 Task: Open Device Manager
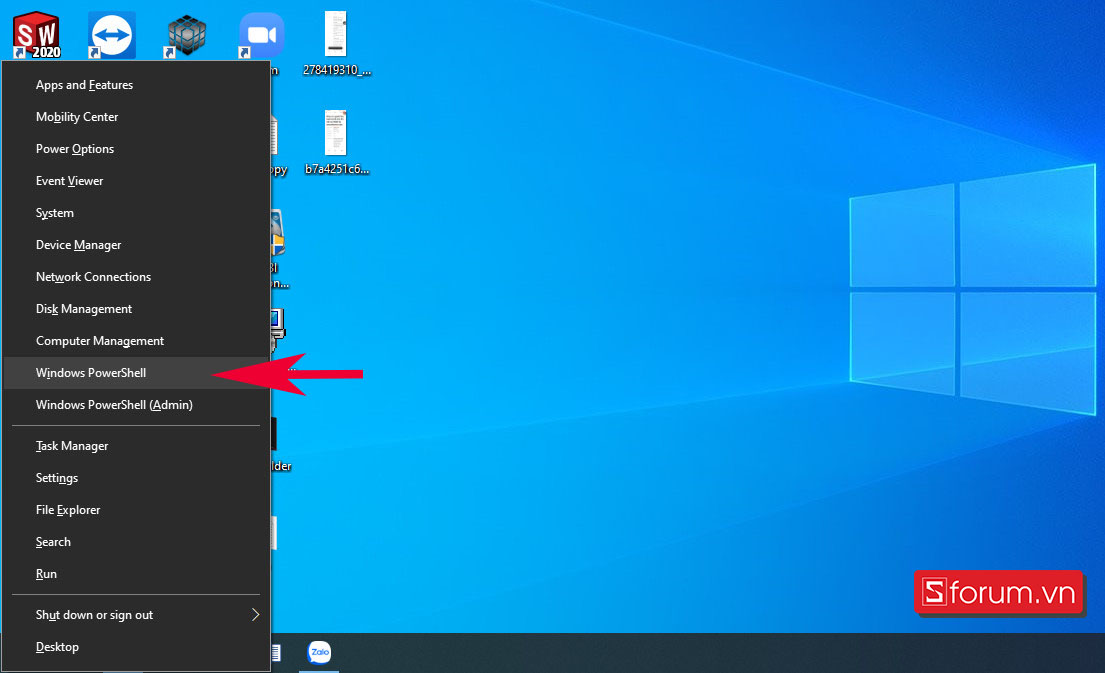(x=137, y=245)
